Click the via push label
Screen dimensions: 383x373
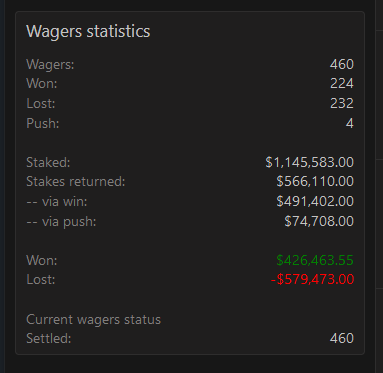(x=61, y=222)
